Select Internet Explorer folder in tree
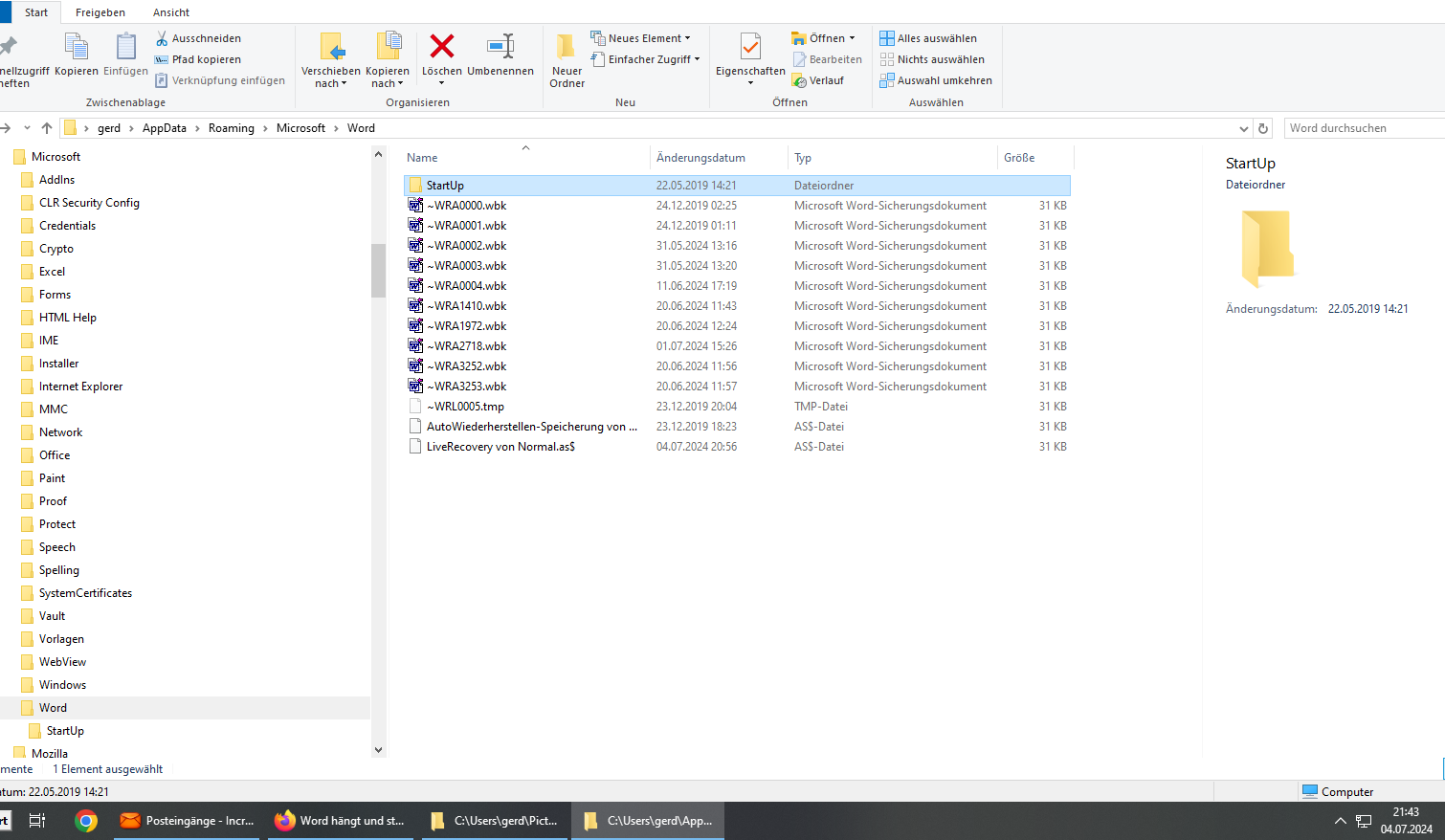The height and width of the screenshot is (840, 1445). [80, 387]
